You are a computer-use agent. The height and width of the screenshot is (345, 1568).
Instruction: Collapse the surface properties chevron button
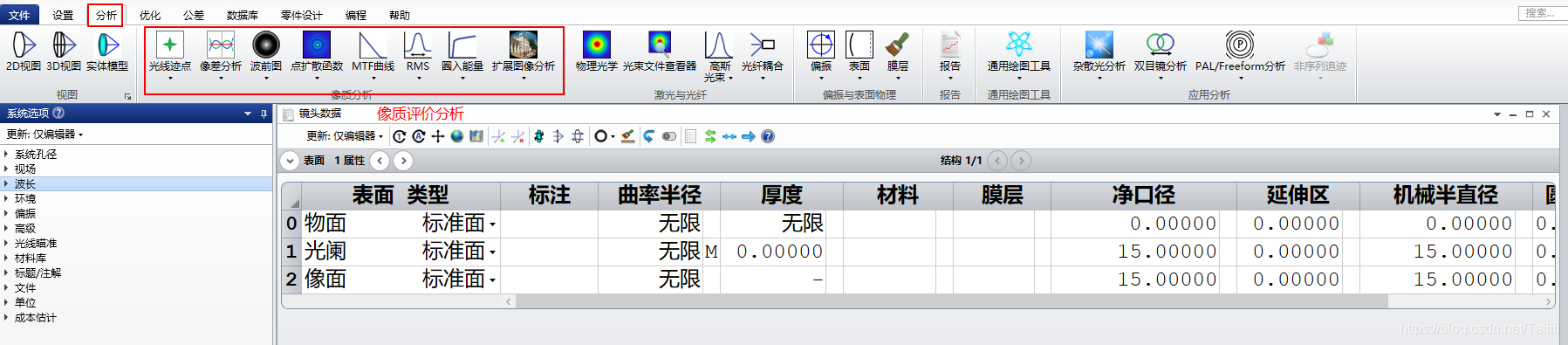[x=290, y=161]
